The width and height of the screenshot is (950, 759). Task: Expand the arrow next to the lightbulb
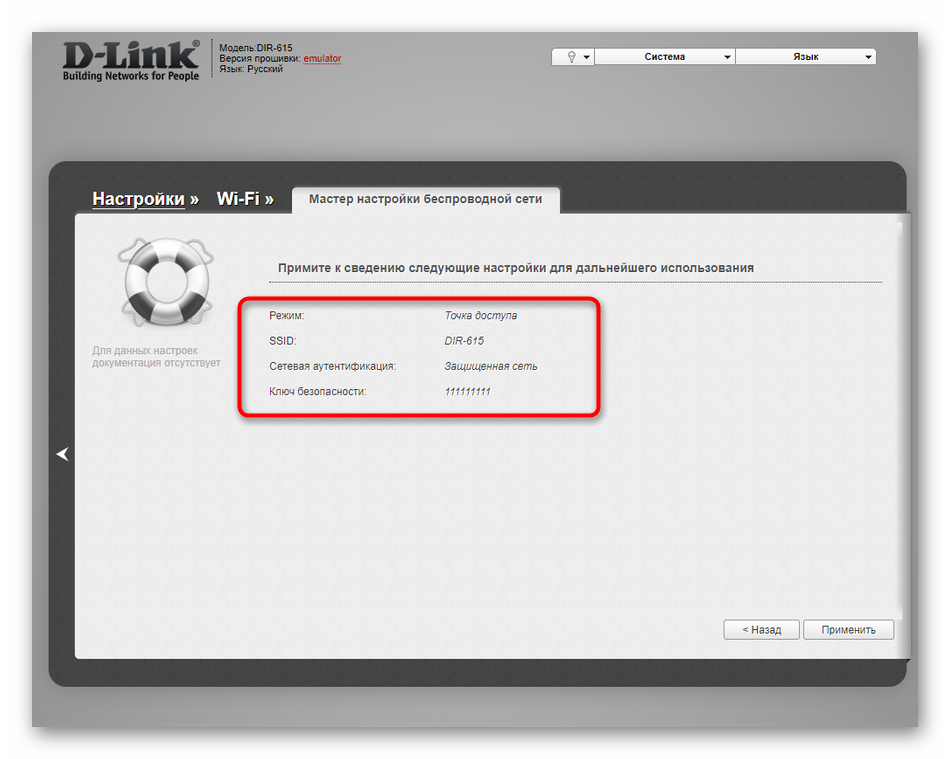(587, 57)
